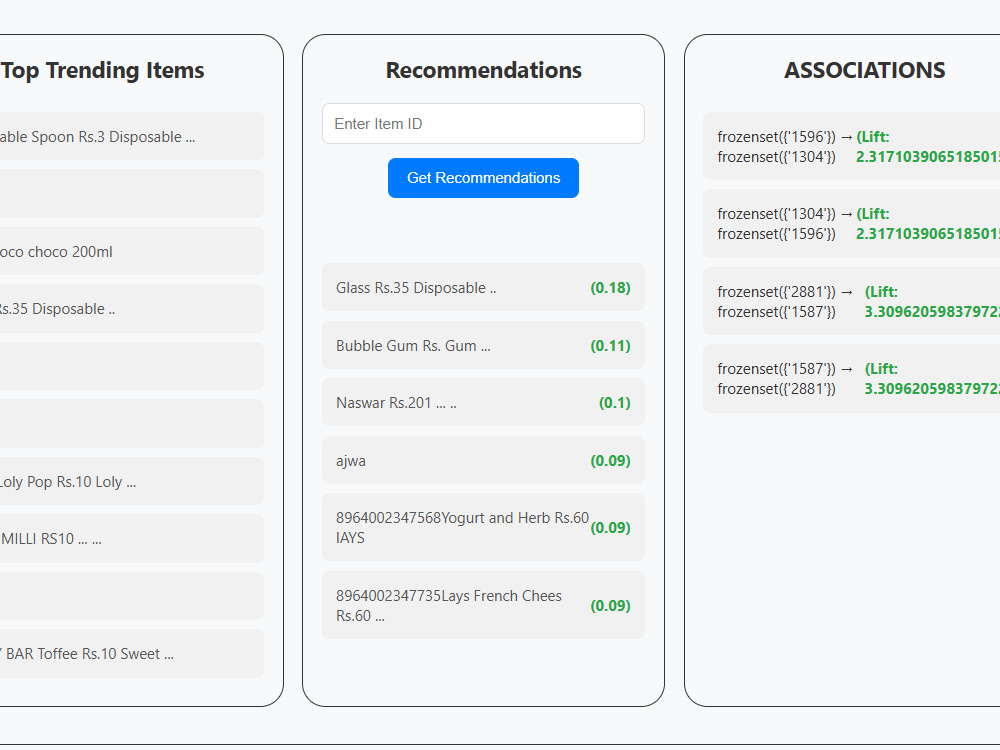This screenshot has height=750, width=1000.
Task: Click the Recommendations panel heading
Action: point(483,70)
